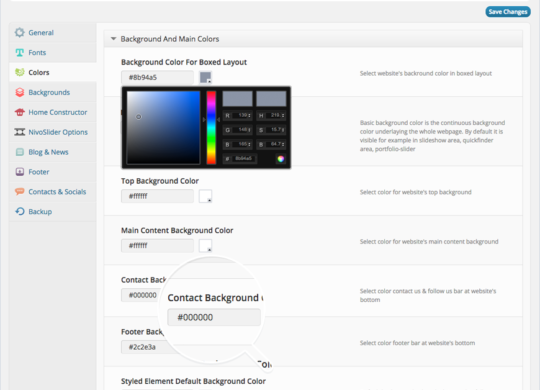Screen dimensions: 540x390
Task: Click the General gear icon
Action: (x=20, y=32)
